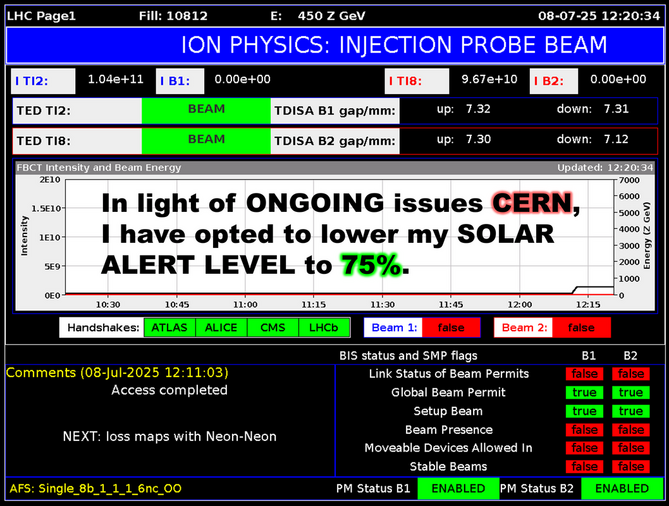Click the TED TI8 green BEAM status
The image size is (669, 506).
pos(206,141)
